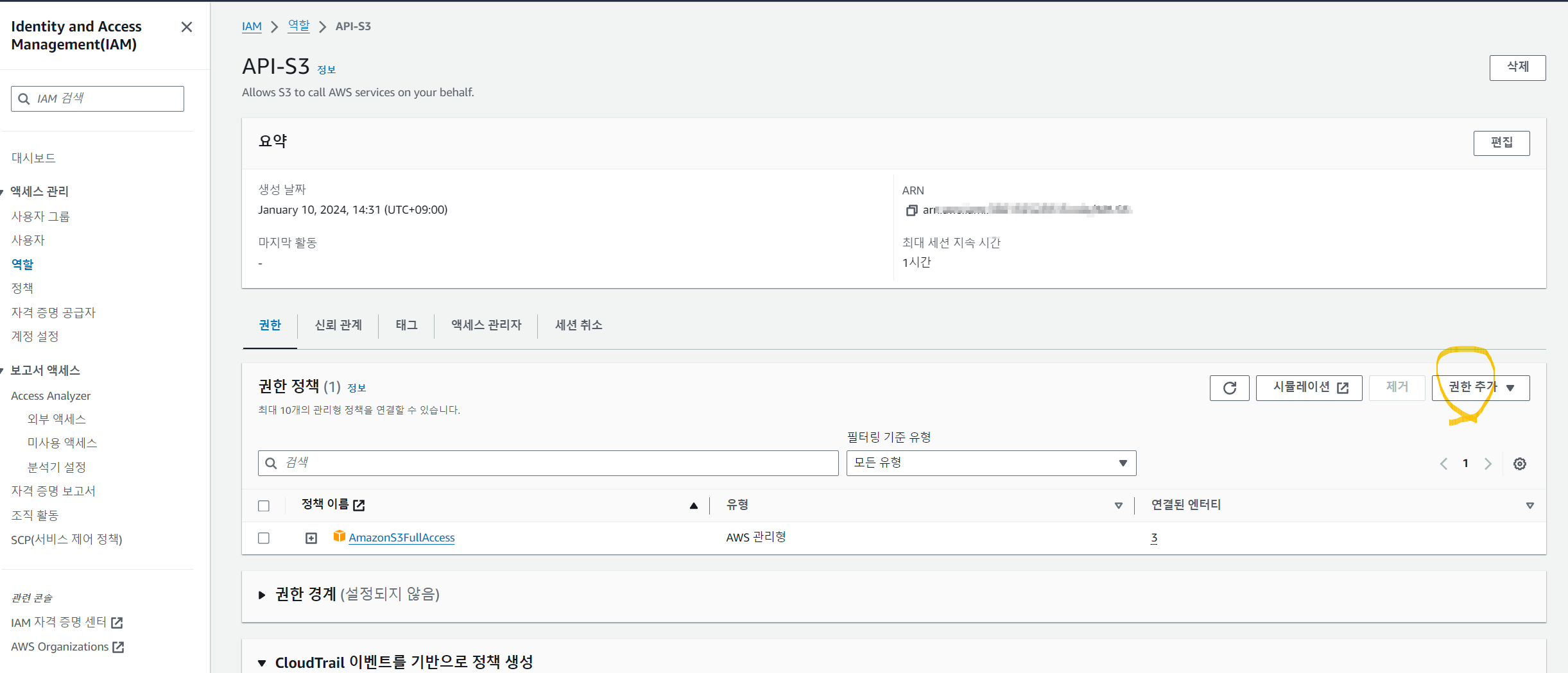Click page number 1 in pagination

[1465, 463]
